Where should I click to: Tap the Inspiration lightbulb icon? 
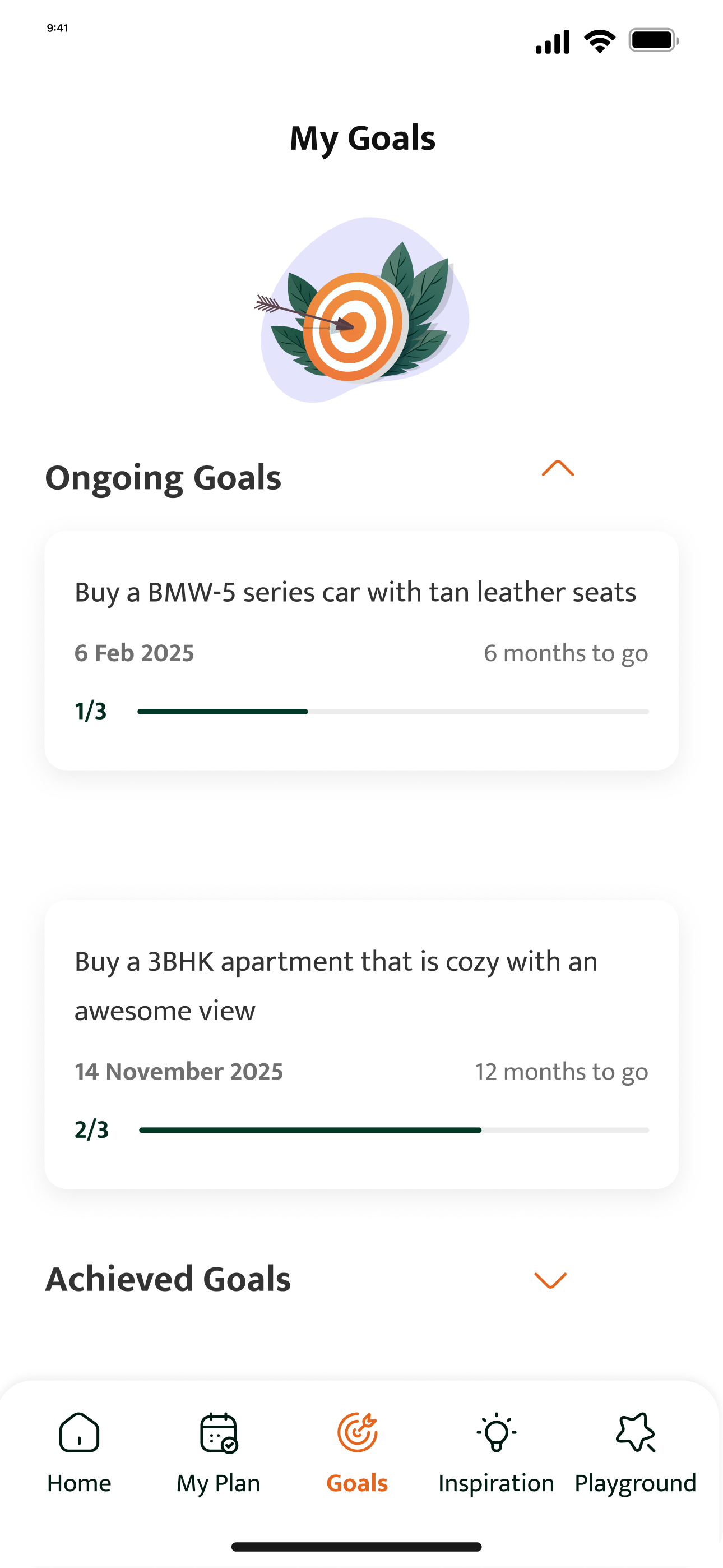tap(496, 1432)
